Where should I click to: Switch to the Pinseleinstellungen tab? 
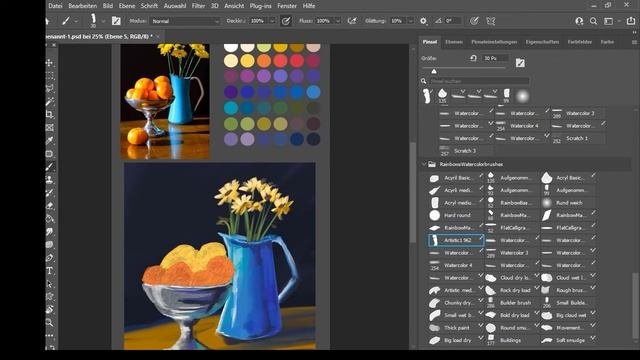(x=494, y=42)
